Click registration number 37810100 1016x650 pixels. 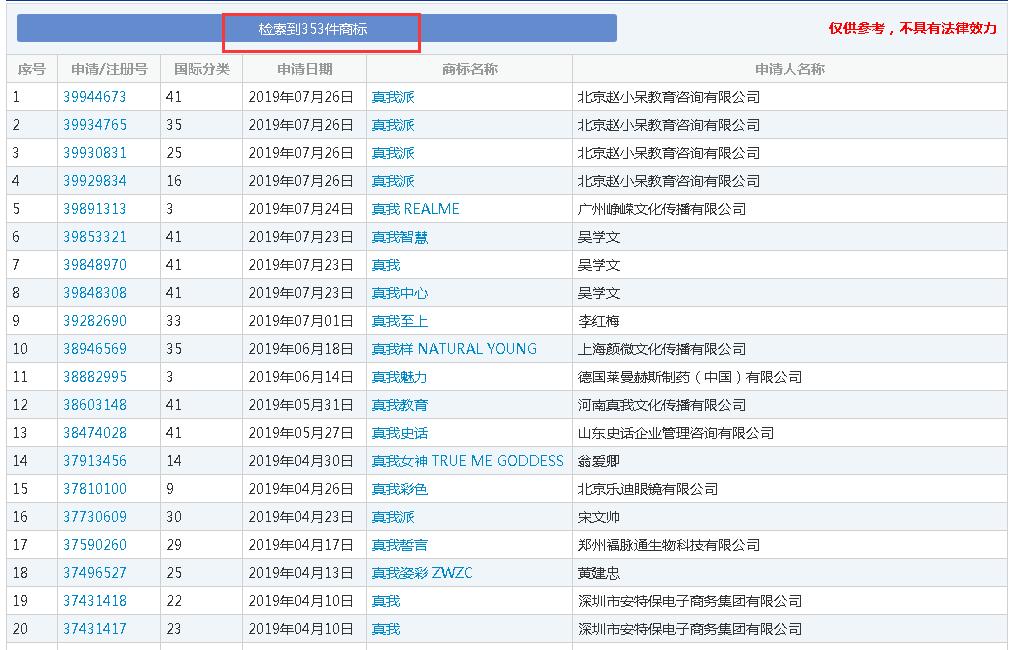tap(95, 489)
